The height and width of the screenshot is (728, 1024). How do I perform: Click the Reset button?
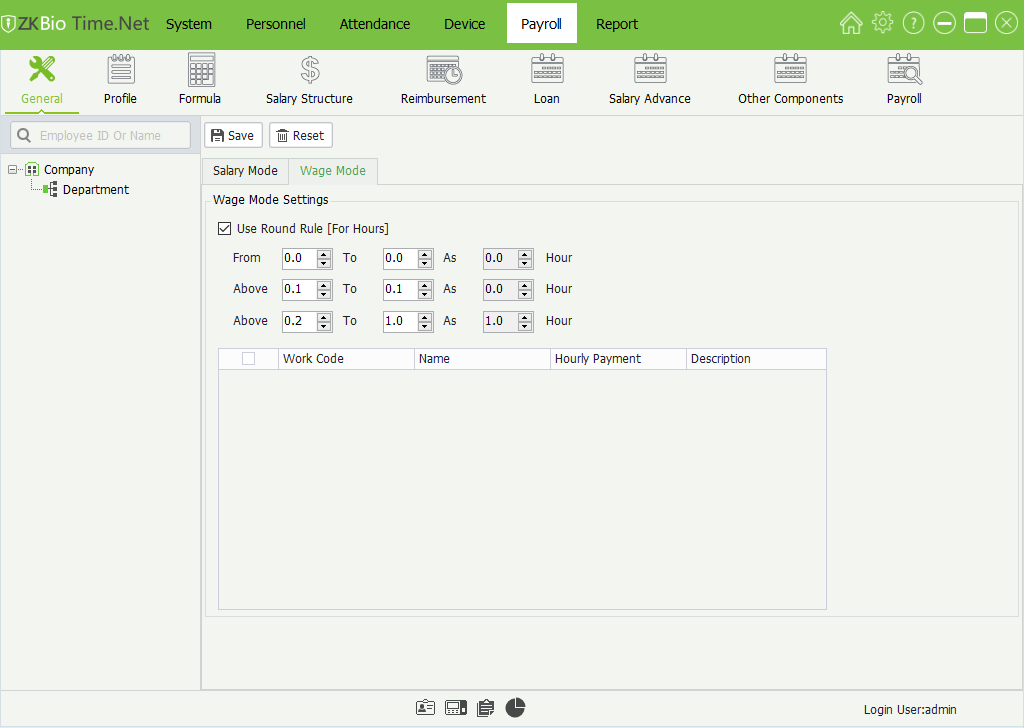pos(301,135)
